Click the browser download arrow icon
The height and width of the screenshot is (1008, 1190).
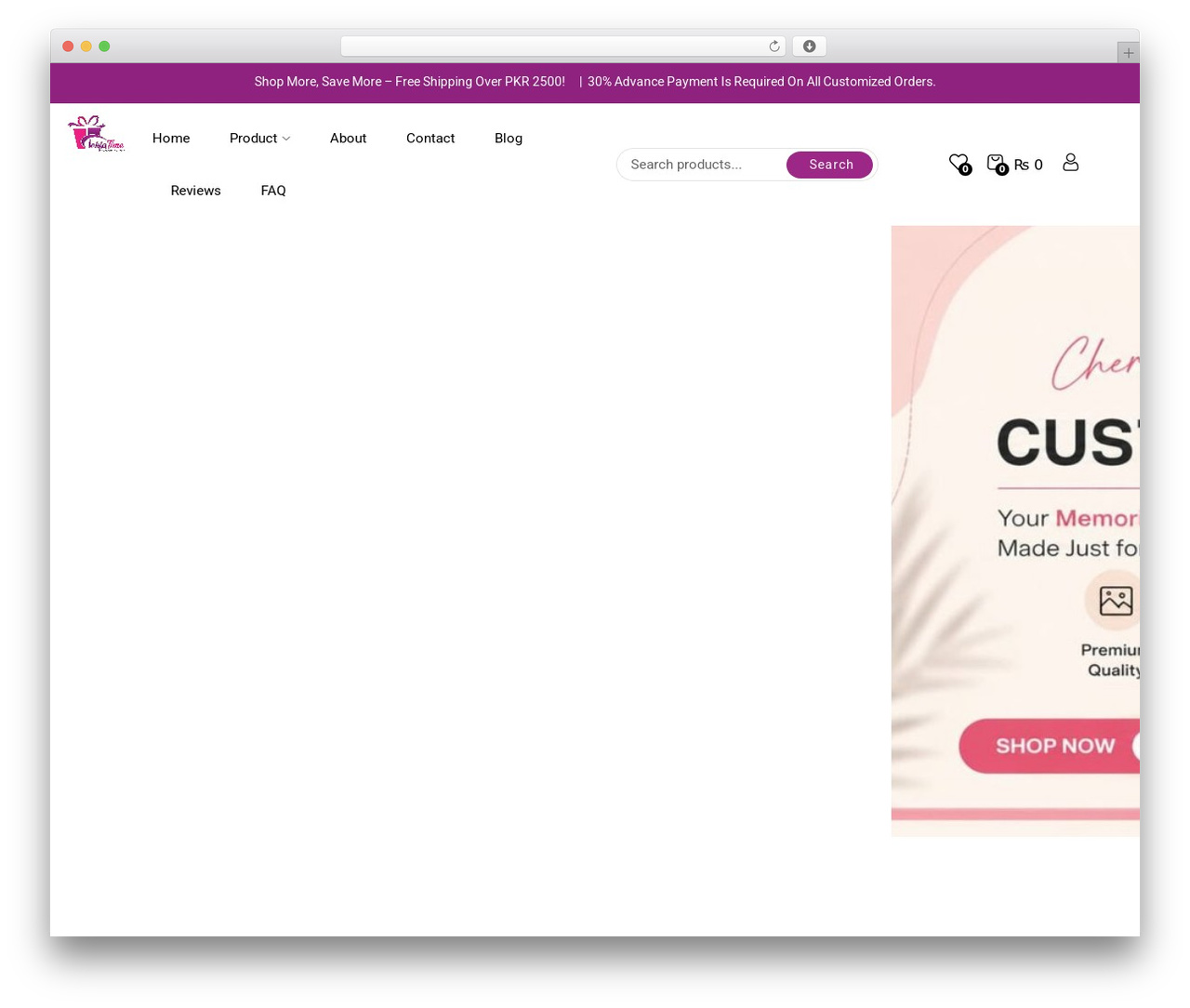[809, 46]
